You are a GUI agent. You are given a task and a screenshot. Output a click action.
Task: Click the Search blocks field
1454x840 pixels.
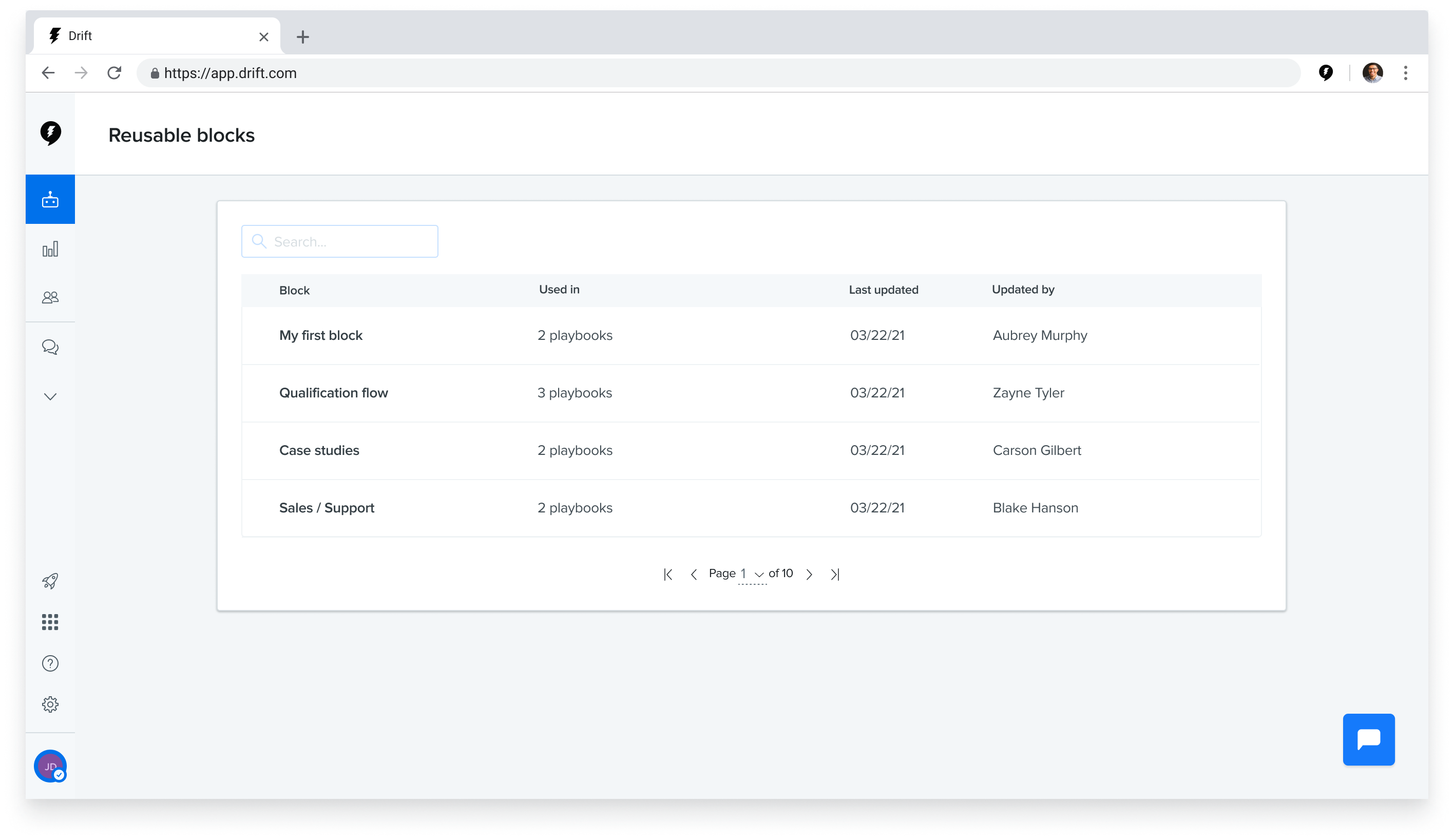340,241
